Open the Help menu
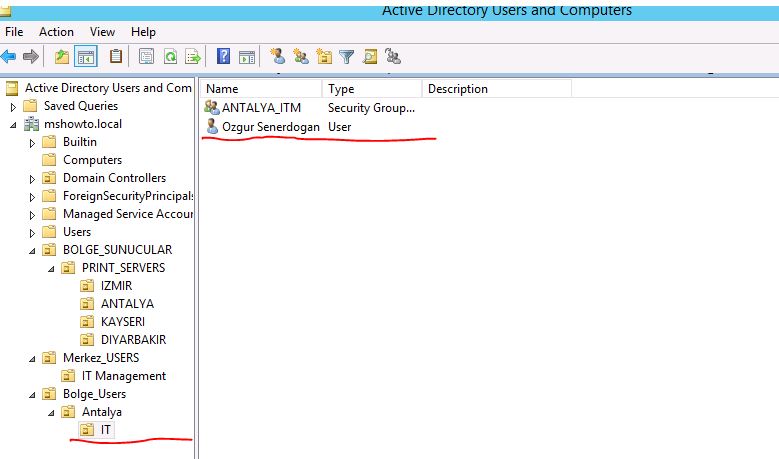Screen dimensions: 779x459 coord(143,32)
